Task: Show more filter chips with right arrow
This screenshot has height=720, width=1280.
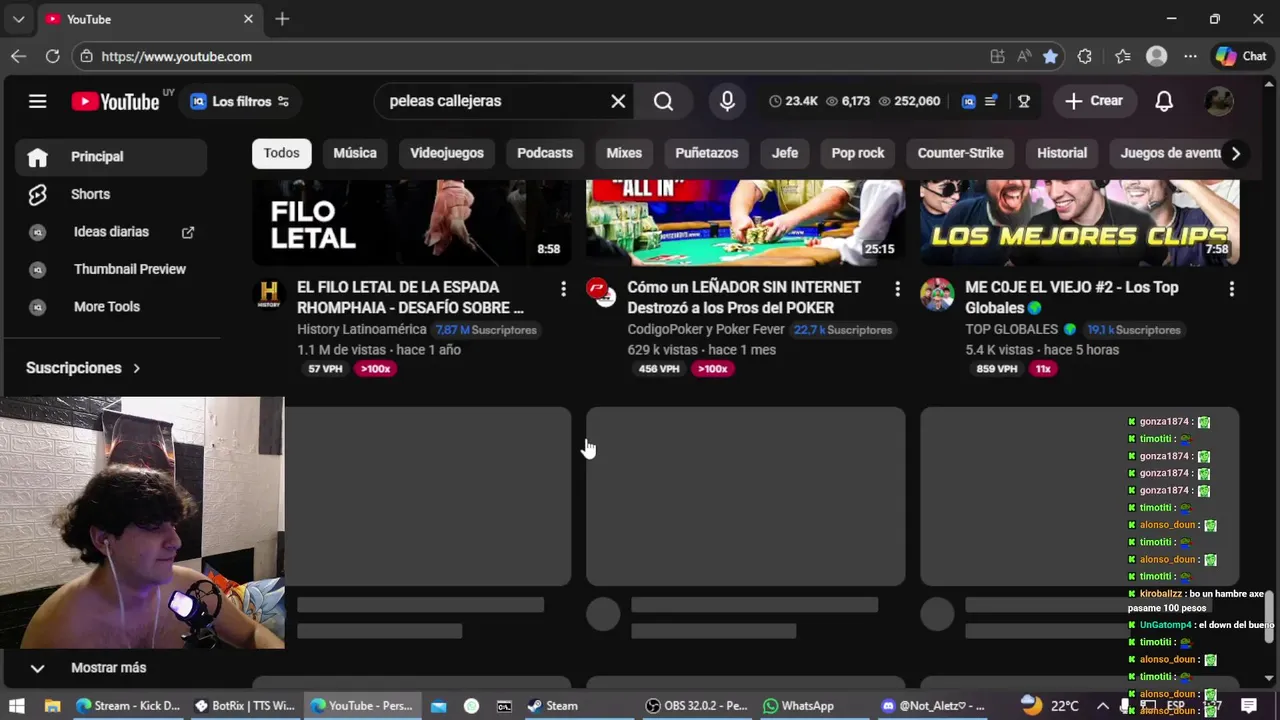Action: point(1235,153)
